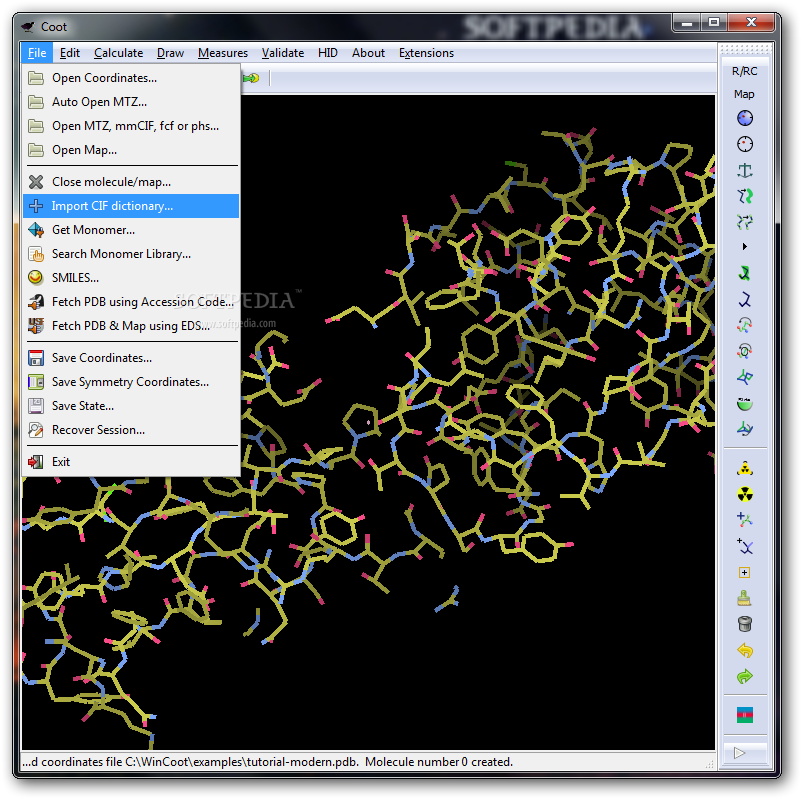Expand the bottom arrow of side toolbar
The width and height of the screenshot is (802, 799).
[x=739, y=753]
